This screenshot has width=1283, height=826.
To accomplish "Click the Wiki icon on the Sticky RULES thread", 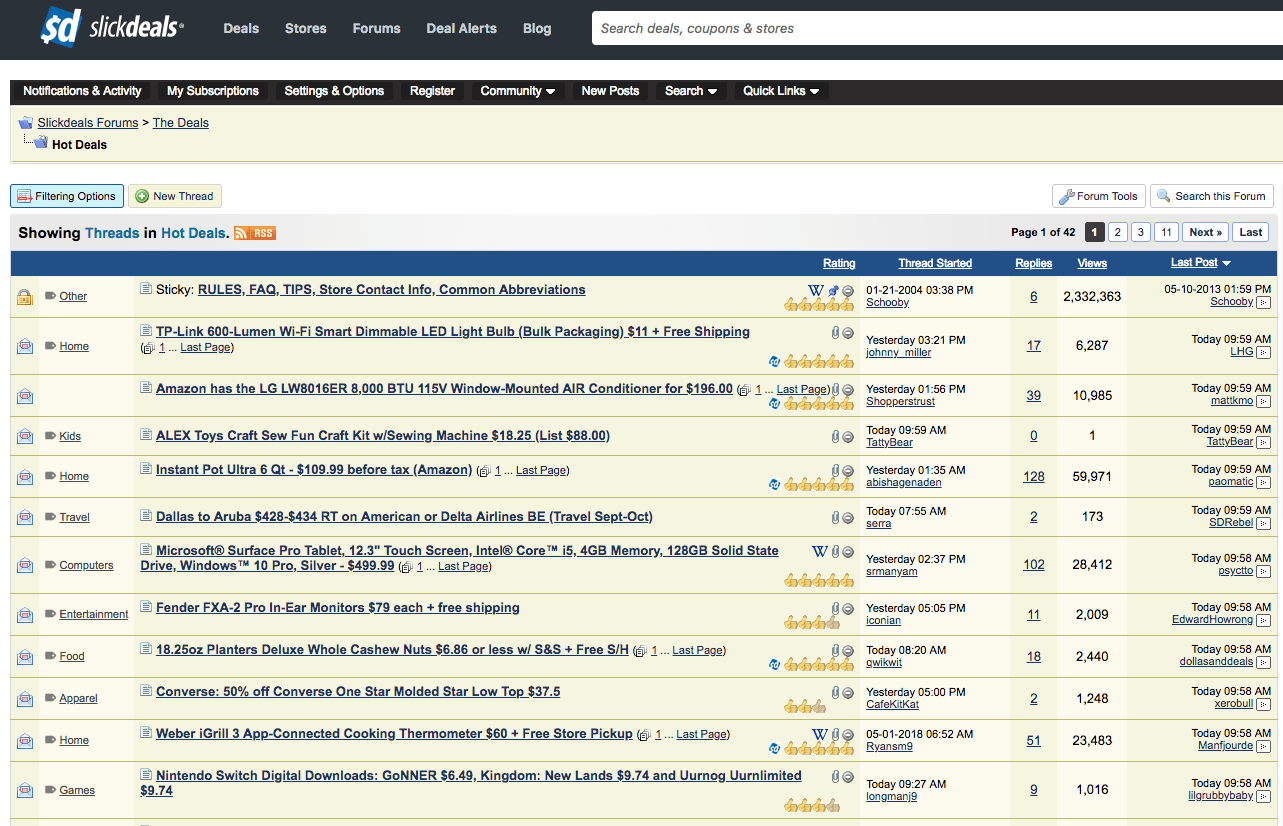I will 817,291.
